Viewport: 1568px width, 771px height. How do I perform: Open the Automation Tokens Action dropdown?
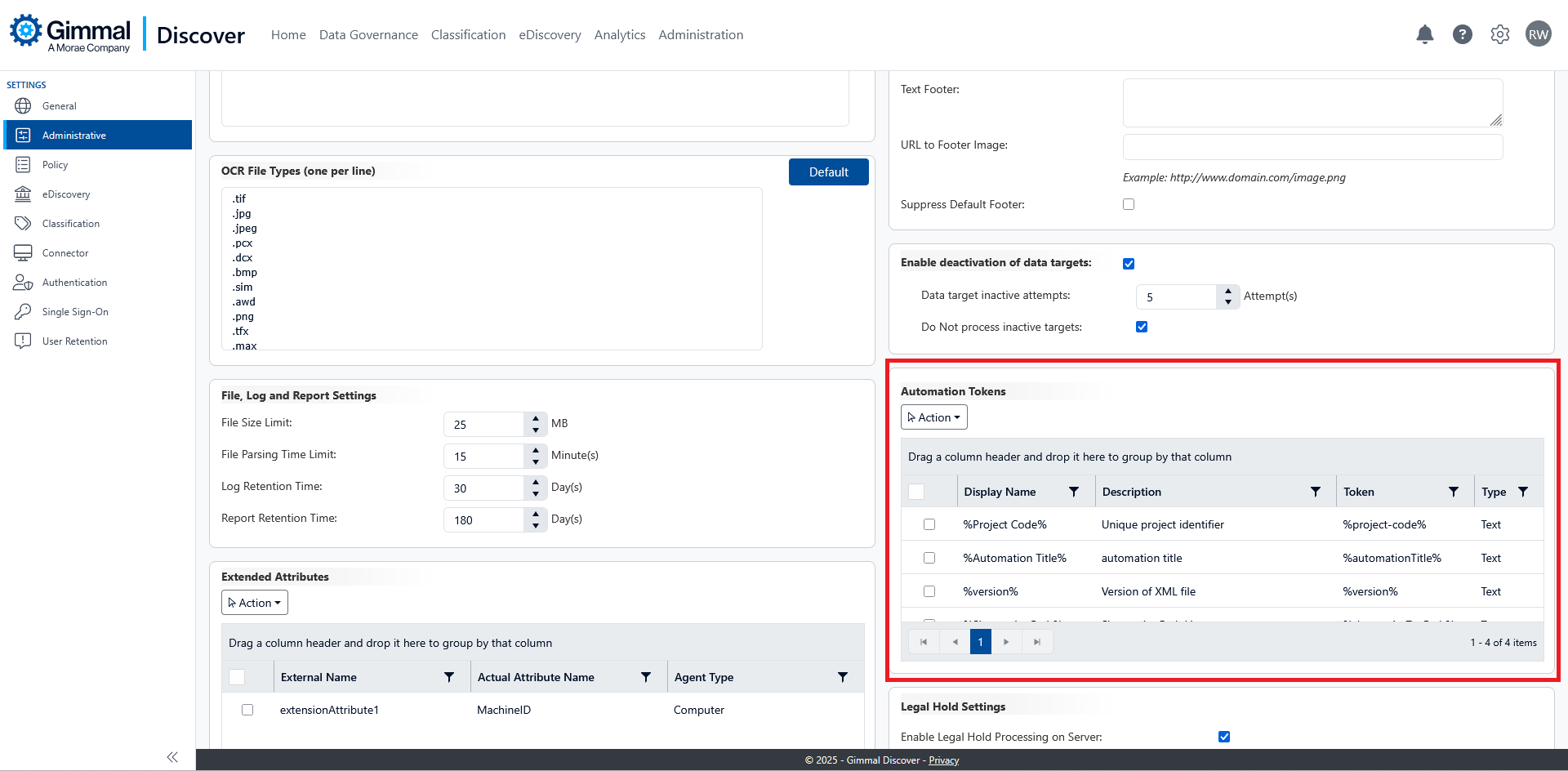933,417
